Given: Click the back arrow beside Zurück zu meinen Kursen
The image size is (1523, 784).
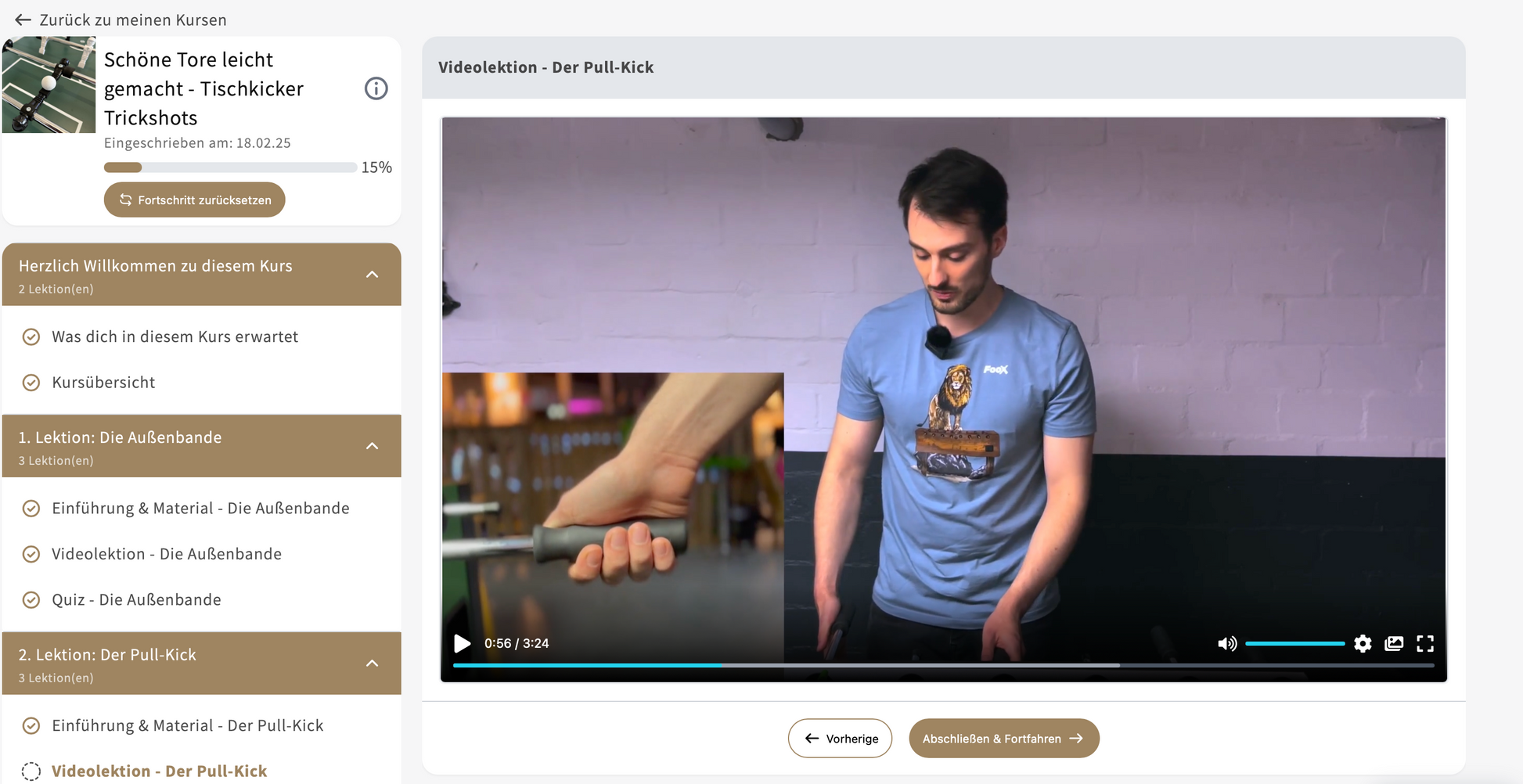Looking at the screenshot, I should coord(23,20).
